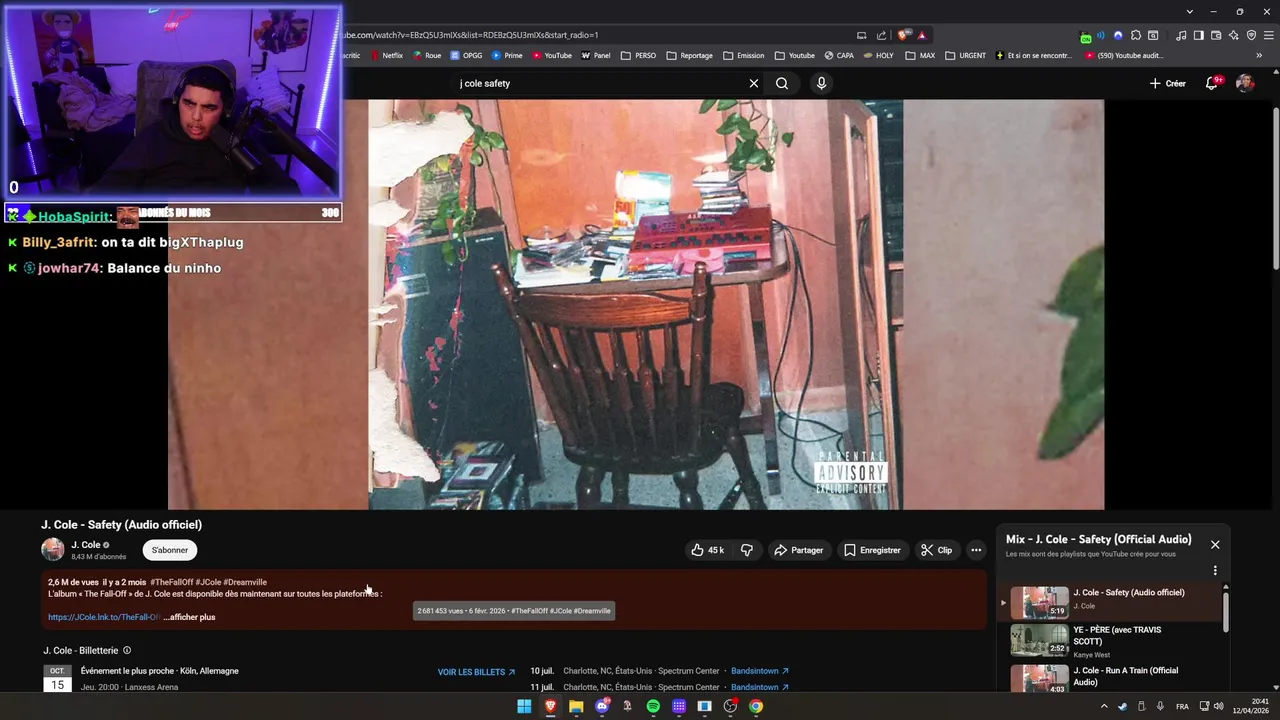Click the Billetterie info icon

click(x=127, y=650)
